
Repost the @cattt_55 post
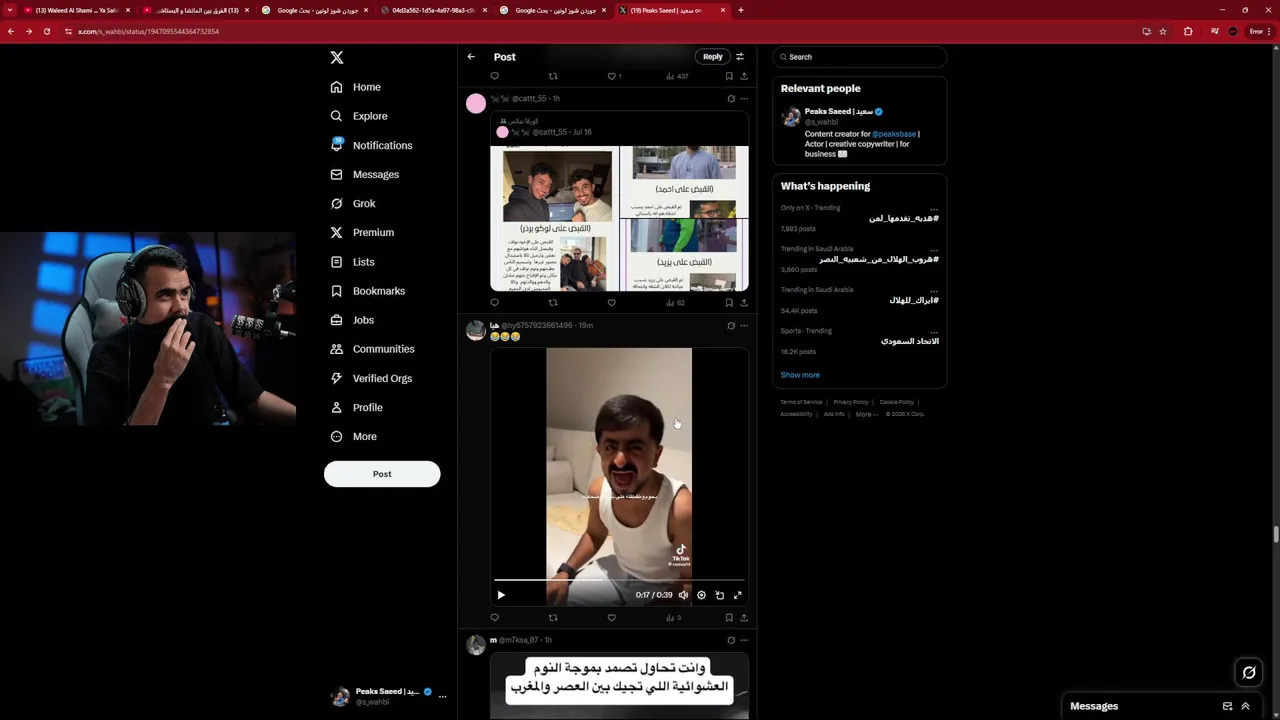(553, 302)
